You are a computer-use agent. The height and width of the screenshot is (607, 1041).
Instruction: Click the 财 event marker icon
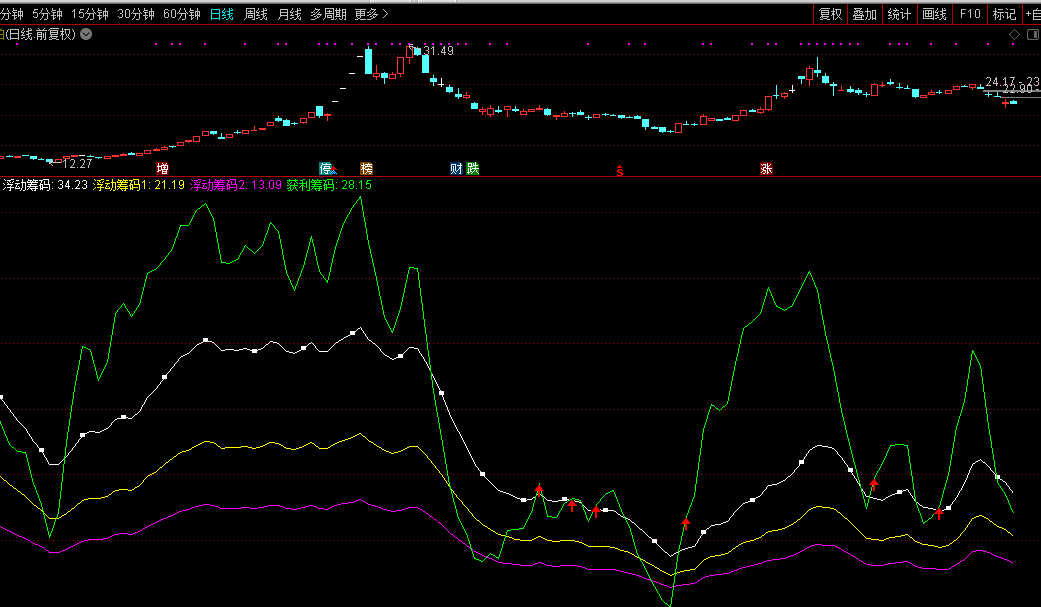click(456, 168)
